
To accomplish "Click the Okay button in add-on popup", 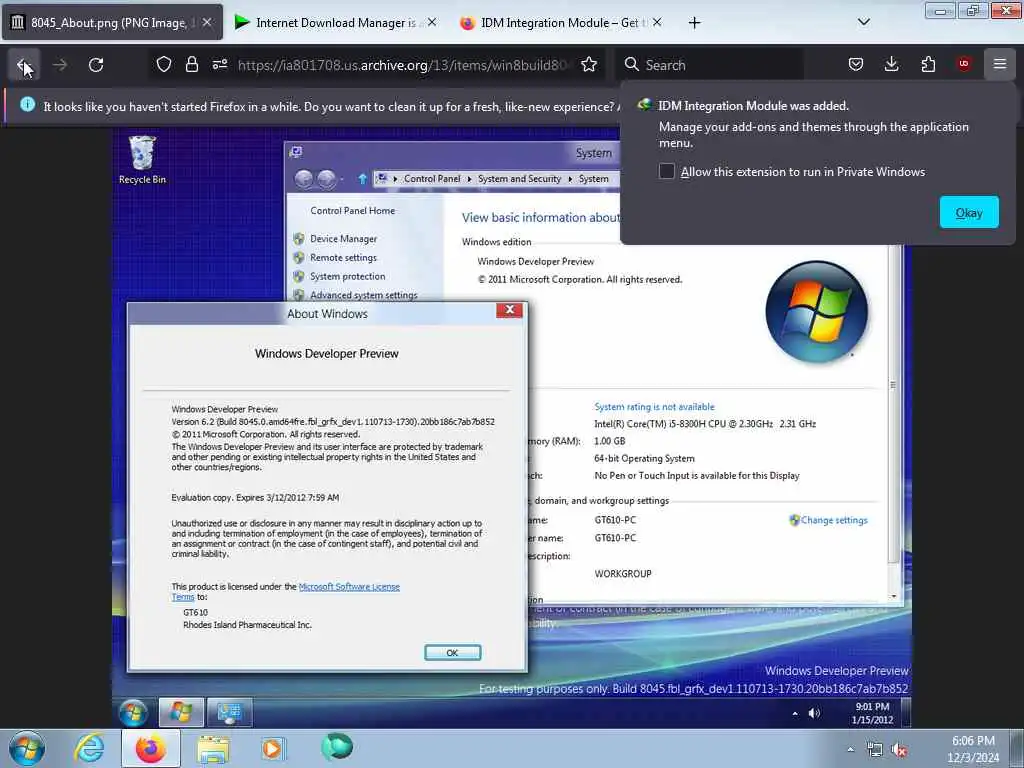I will 969,212.
